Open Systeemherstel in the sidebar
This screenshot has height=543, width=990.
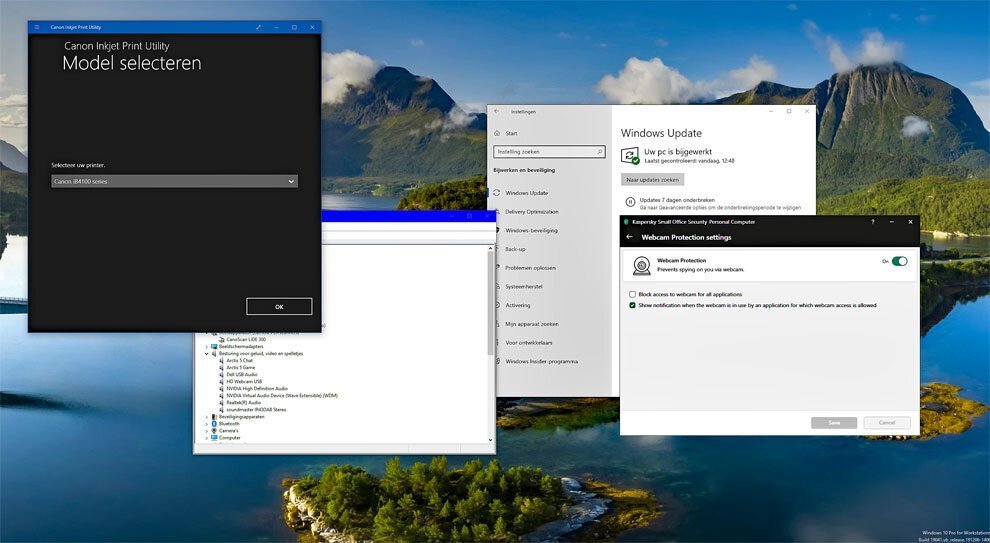pos(524,287)
